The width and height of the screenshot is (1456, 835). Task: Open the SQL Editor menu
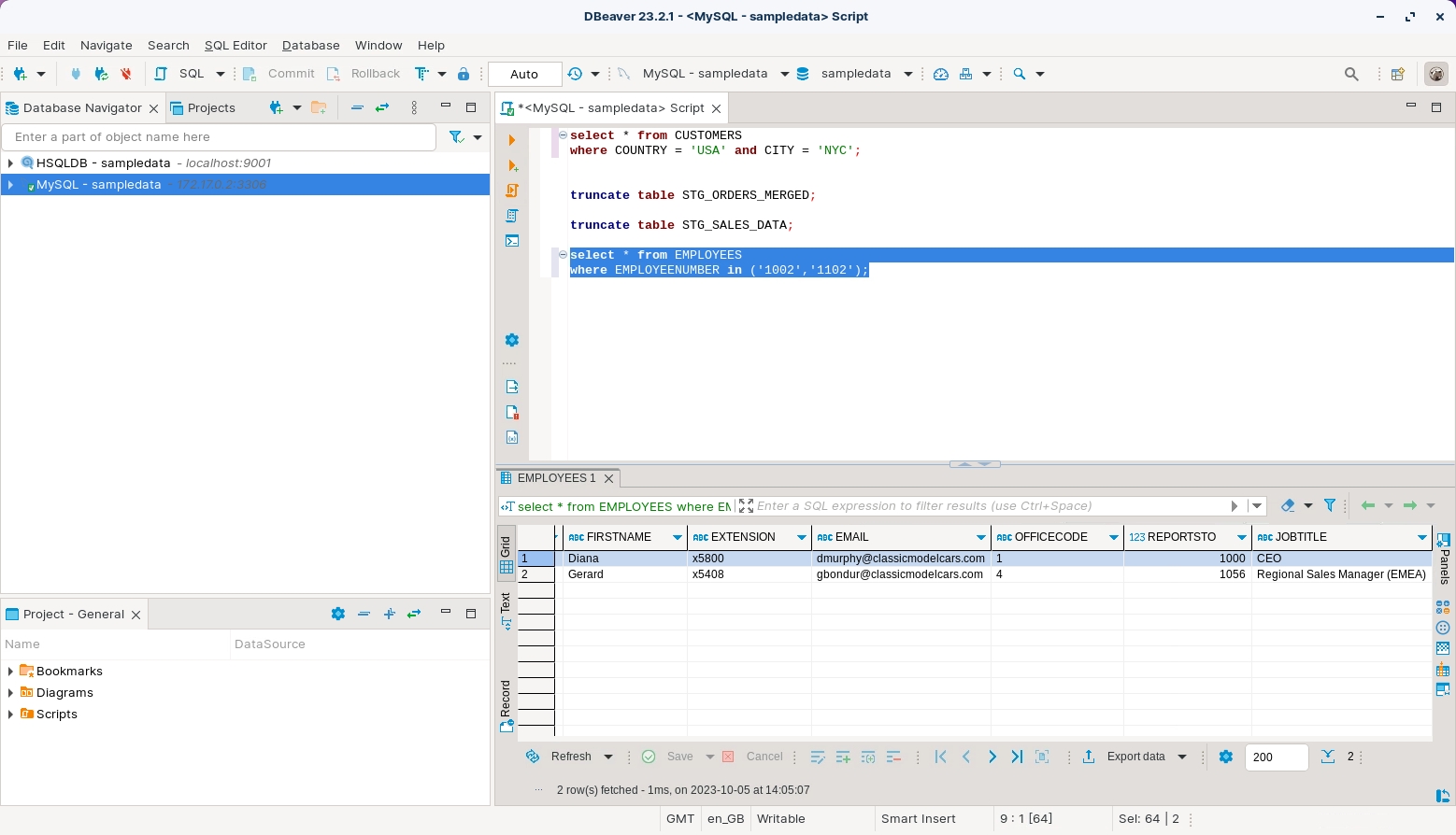click(236, 45)
